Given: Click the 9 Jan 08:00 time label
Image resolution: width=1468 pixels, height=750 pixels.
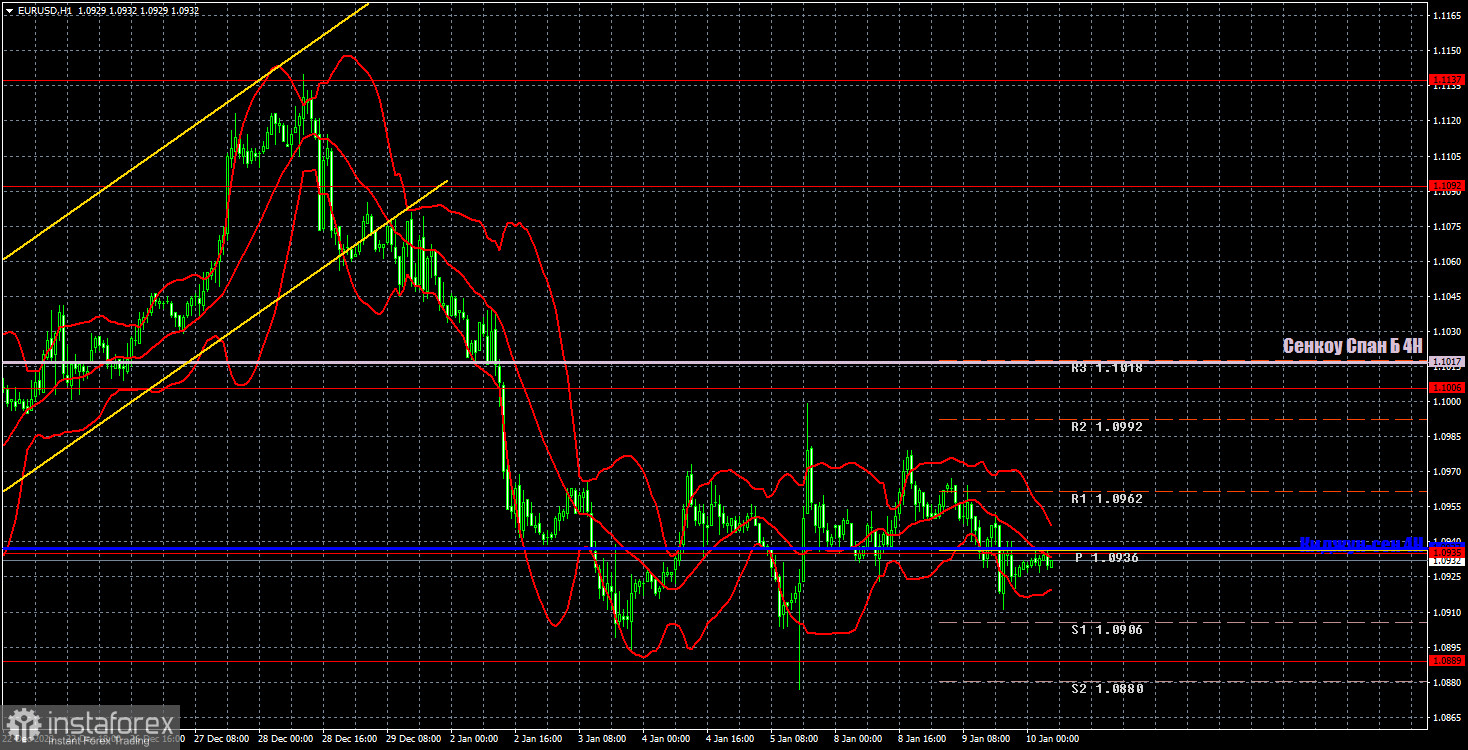Looking at the screenshot, I should pyautogui.click(x=988, y=740).
